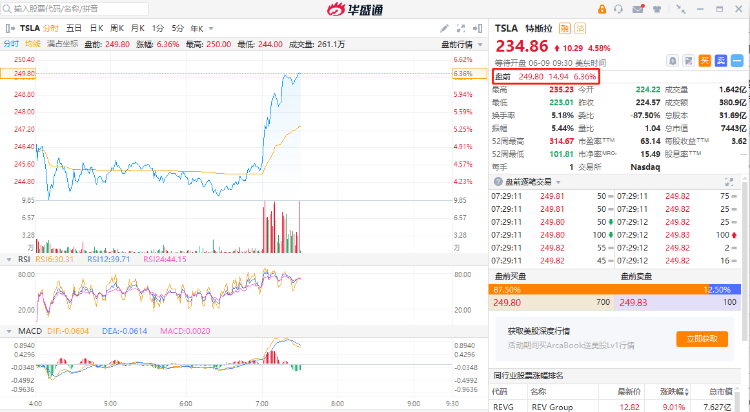The width and height of the screenshot is (750, 412).
Task: Toggle the RSI12 indicator line
Action: pyautogui.click(x=109, y=259)
